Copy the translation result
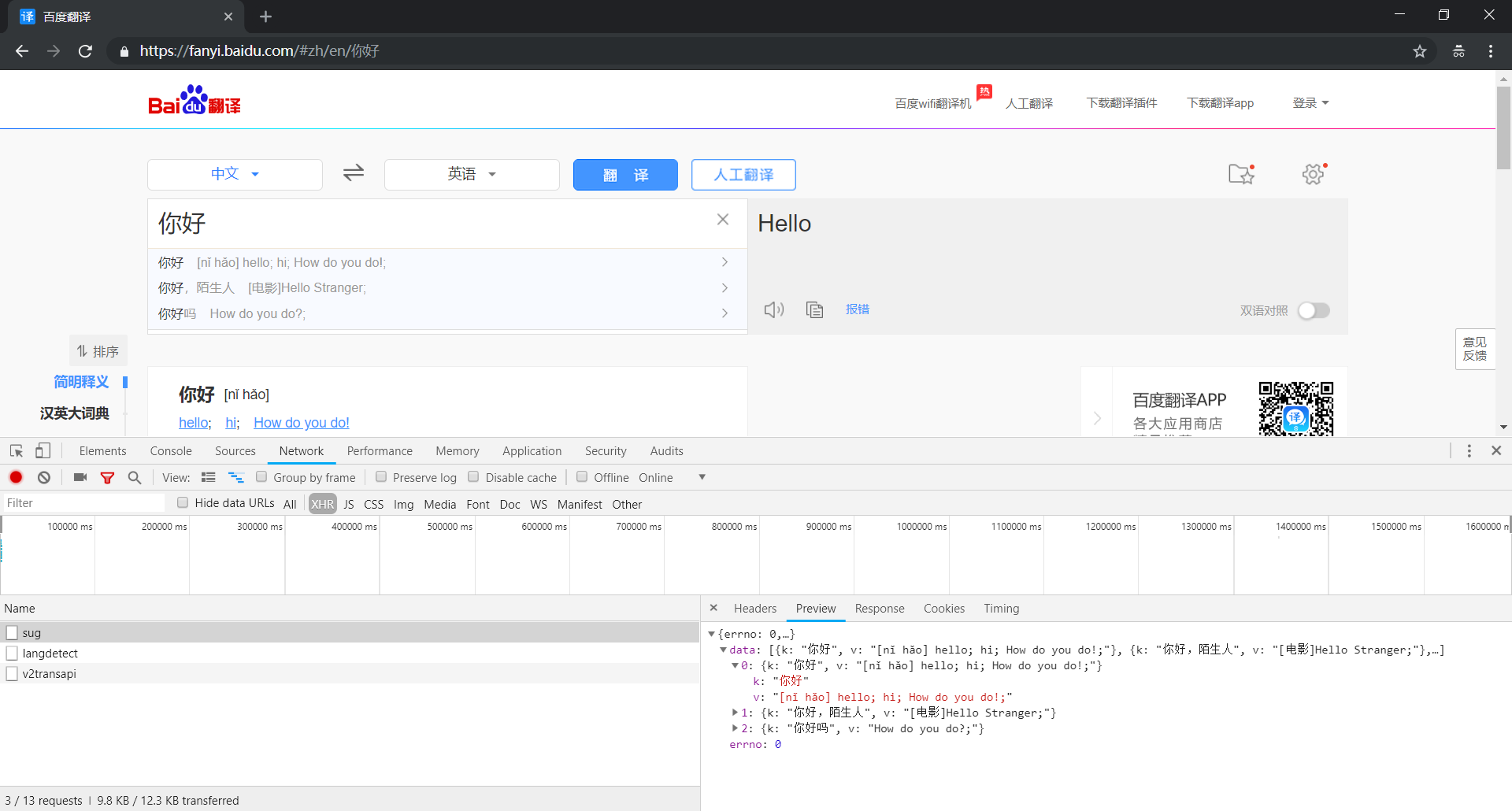This screenshot has width=1512, height=811. [x=815, y=309]
